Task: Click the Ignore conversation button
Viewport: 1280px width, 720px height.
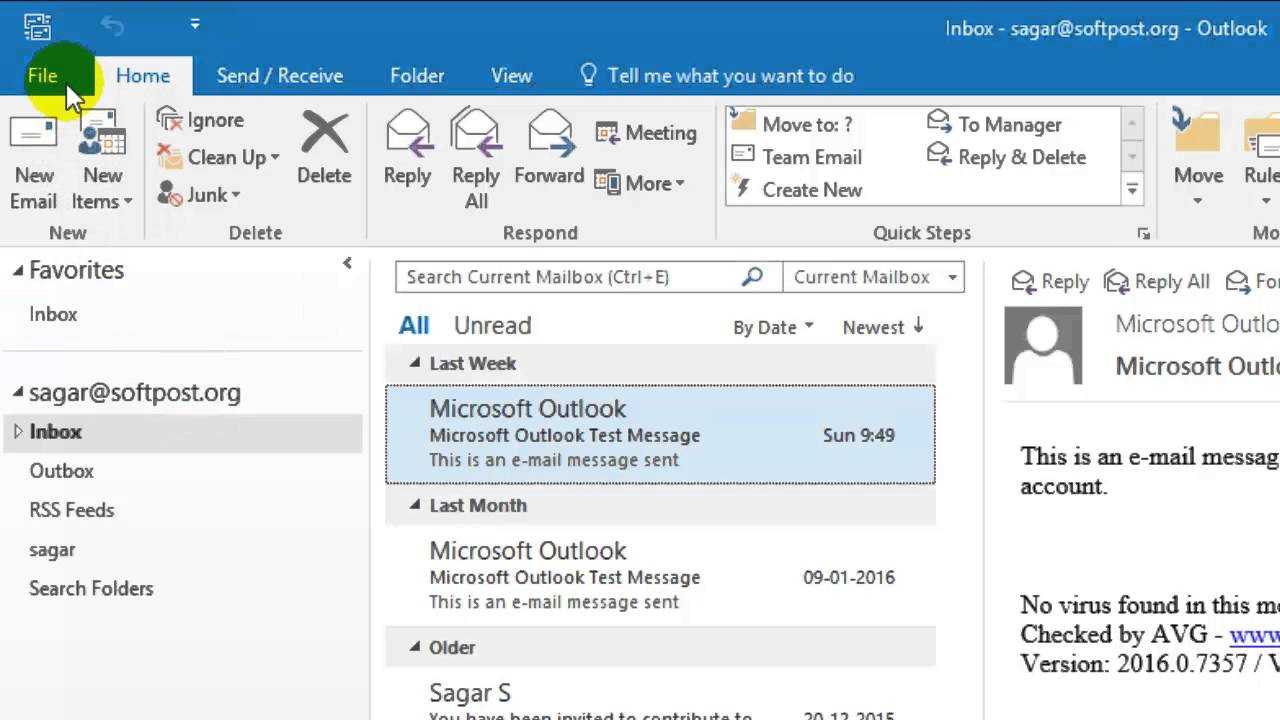Action: pyautogui.click(x=201, y=120)
